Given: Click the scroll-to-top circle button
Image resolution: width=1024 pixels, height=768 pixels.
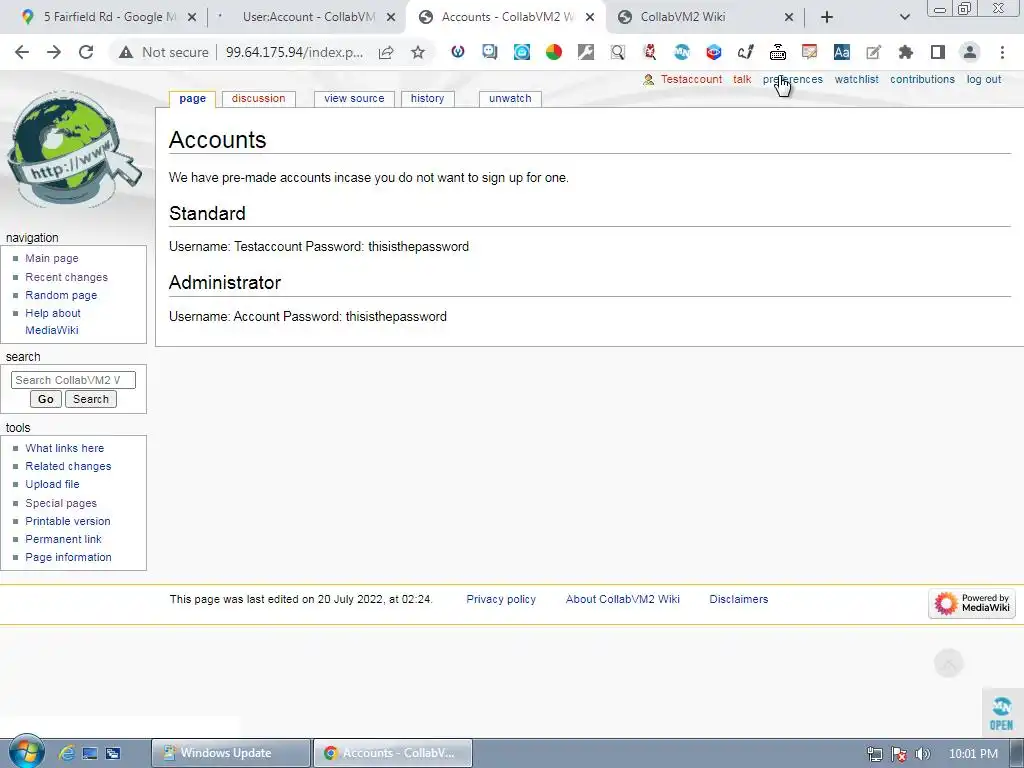Looking at the screenshot, I should coord(949,664).
